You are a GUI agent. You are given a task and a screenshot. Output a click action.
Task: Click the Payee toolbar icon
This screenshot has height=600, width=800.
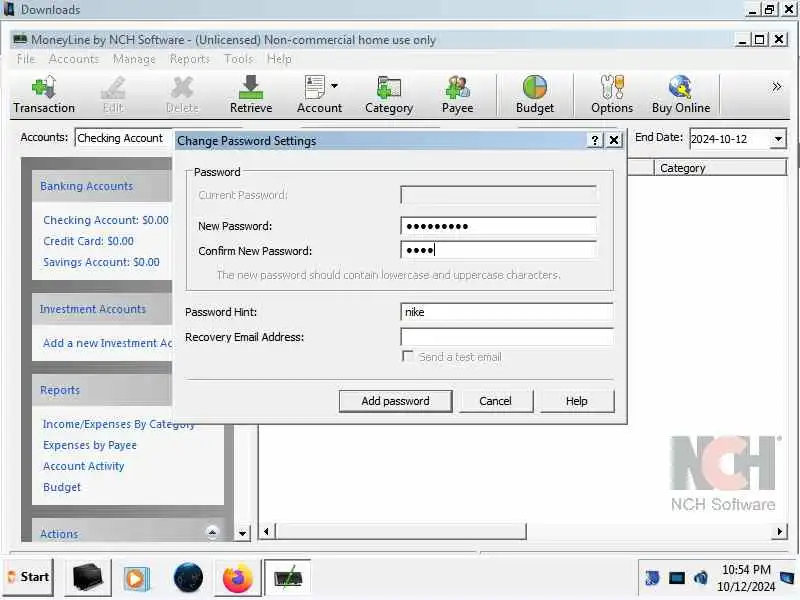(457, 95)
